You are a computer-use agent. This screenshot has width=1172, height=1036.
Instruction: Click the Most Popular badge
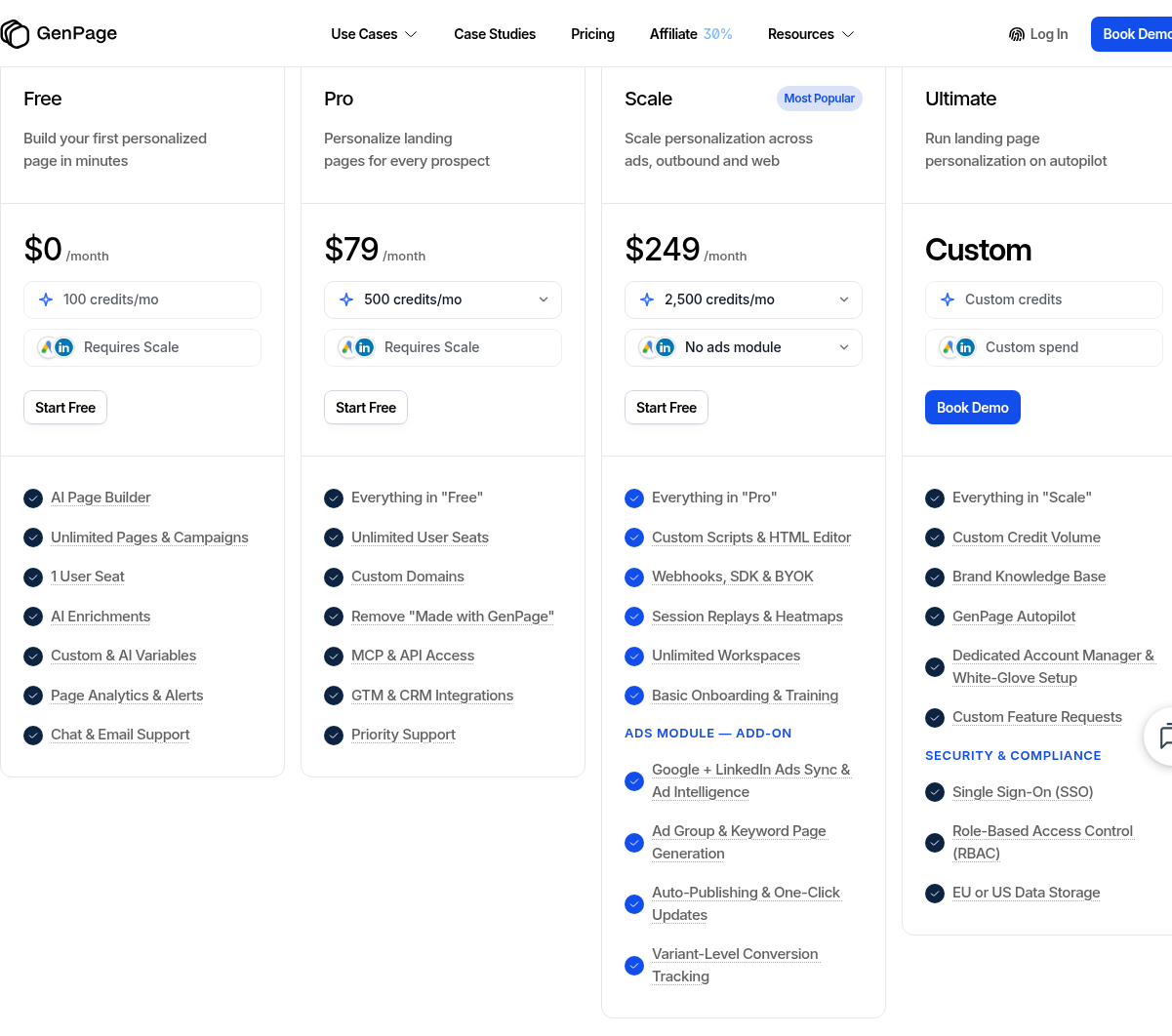pos(820,99)
